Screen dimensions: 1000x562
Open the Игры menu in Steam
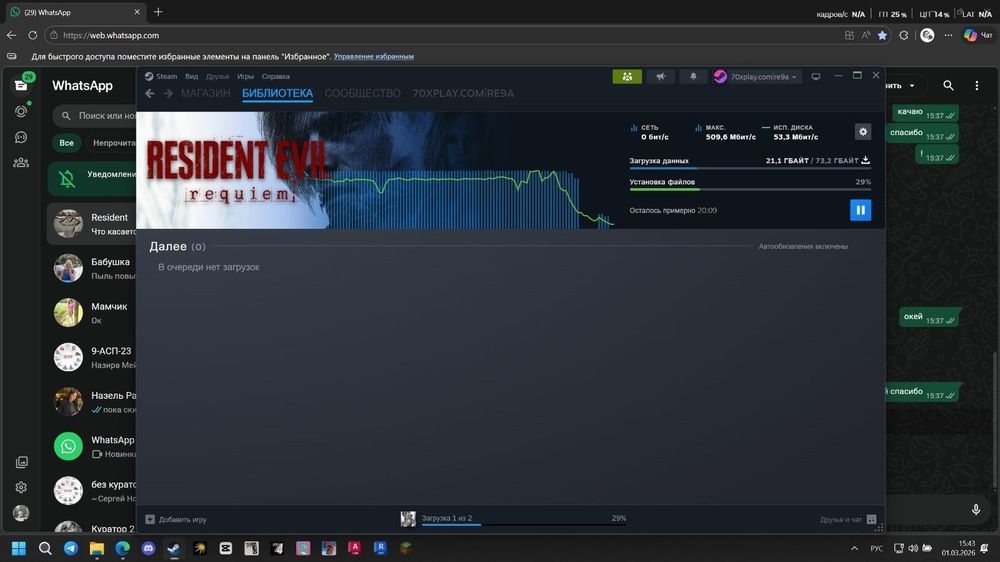246,77
